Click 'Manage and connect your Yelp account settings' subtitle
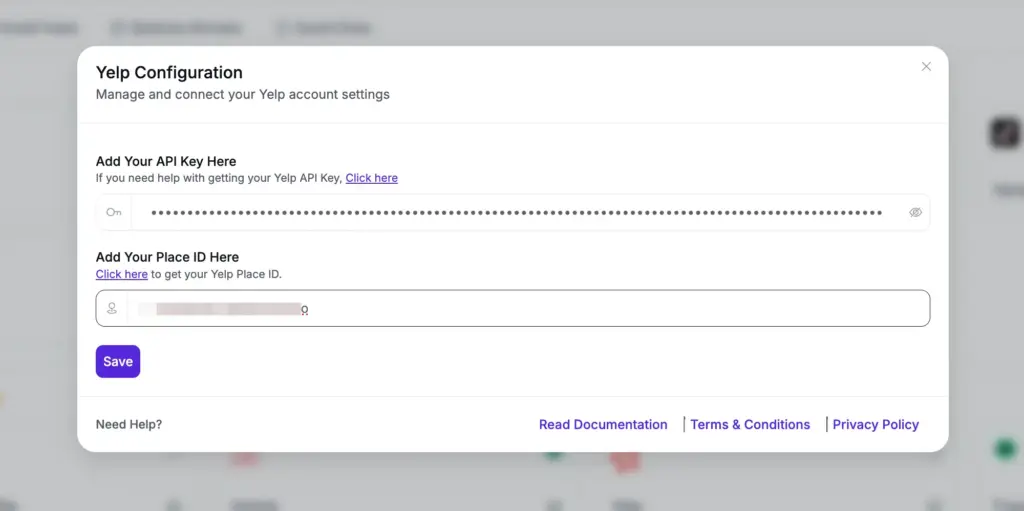 coord(243,95)
